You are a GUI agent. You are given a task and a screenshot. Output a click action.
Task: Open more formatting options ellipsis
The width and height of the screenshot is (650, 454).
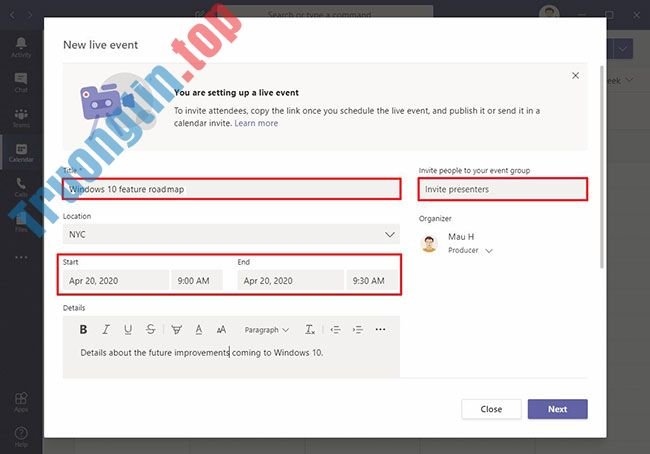pyautogui.click(x=380, y=330)
